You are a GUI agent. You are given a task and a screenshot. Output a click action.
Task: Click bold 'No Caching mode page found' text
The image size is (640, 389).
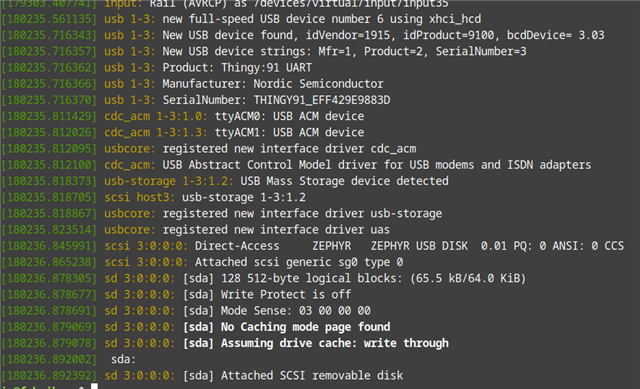[x=305, y=327]
